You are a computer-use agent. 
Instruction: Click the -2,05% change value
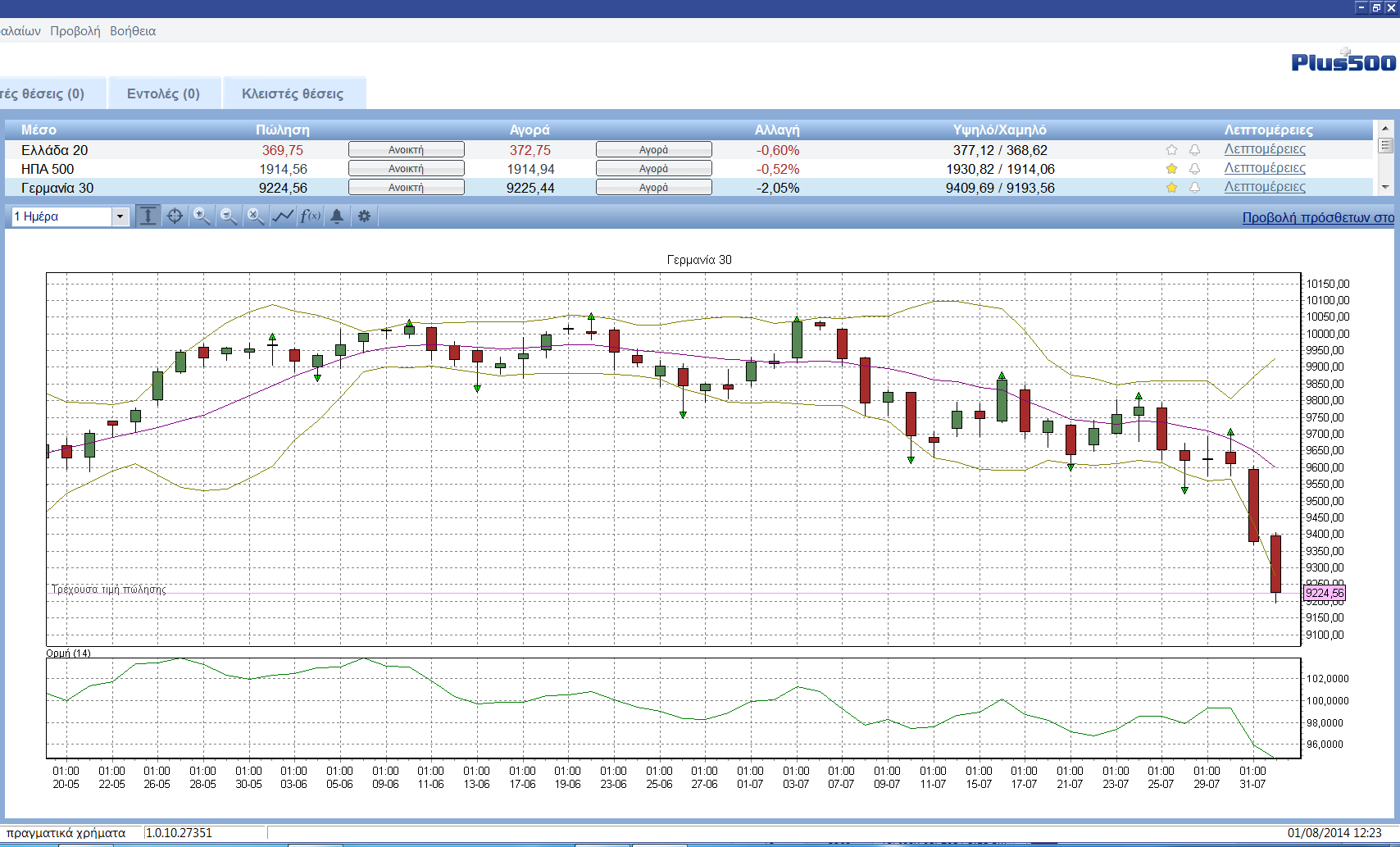[x=778, y=188]
